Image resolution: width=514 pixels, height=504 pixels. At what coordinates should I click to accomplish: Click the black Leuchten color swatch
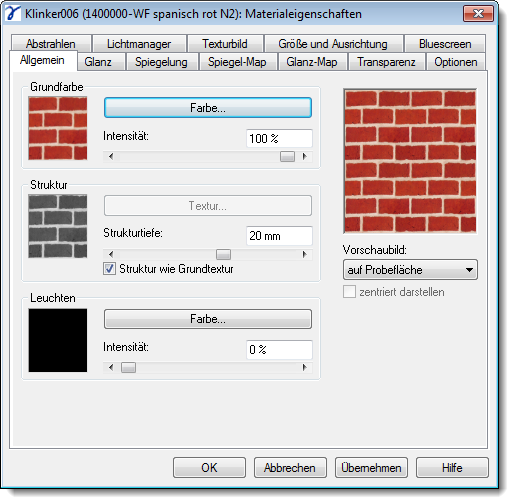[58, 340]
